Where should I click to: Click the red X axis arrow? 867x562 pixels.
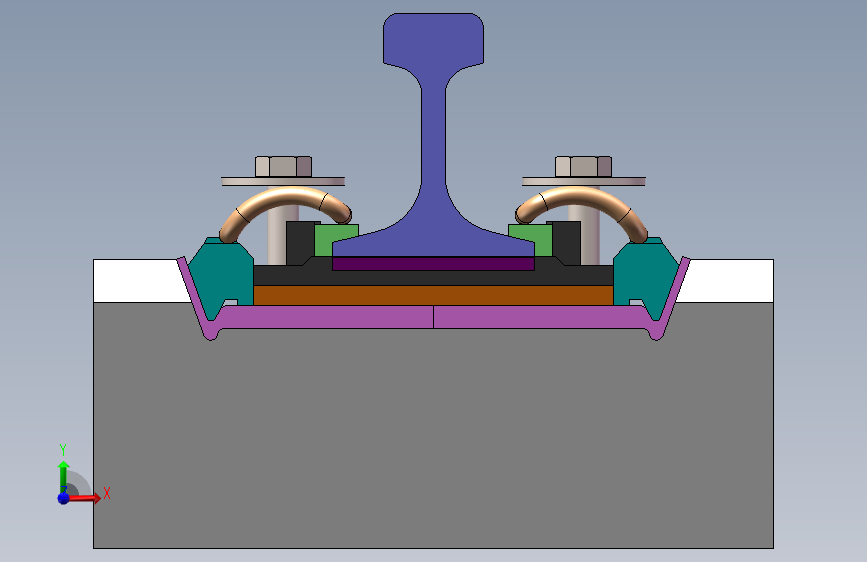point(84,498)
